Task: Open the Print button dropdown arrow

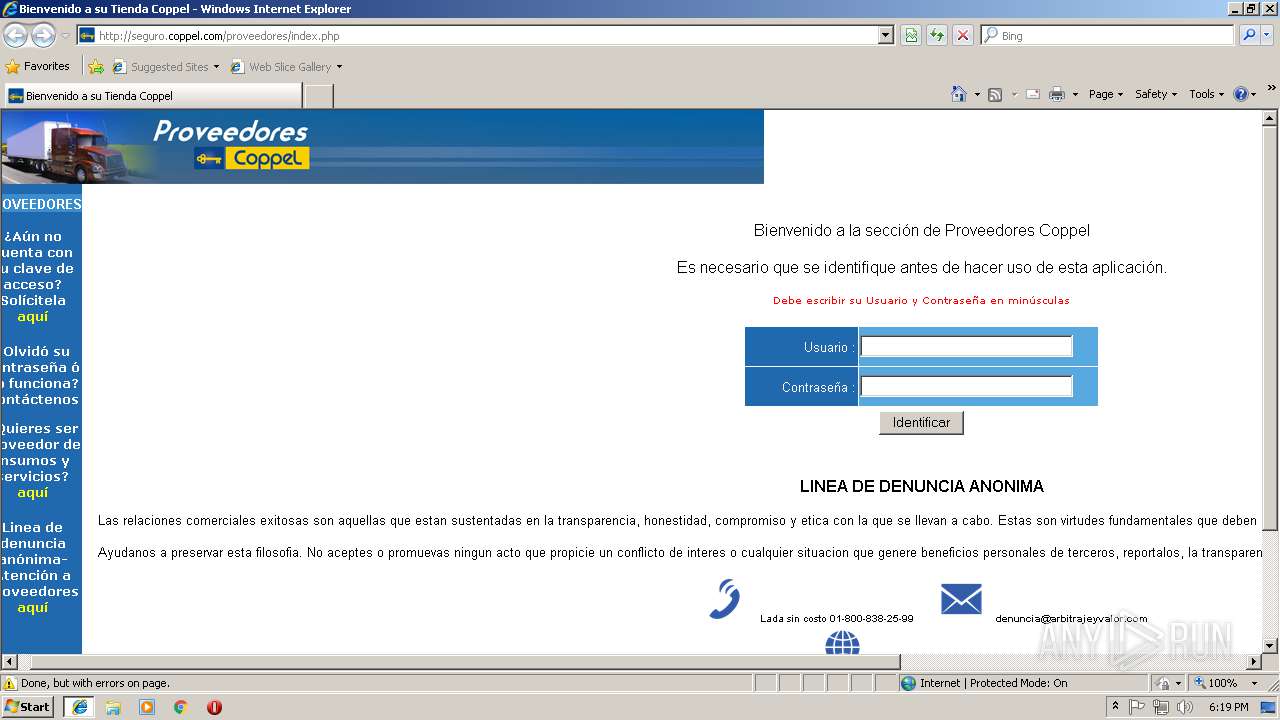Action: click(x=1075, y=95)
